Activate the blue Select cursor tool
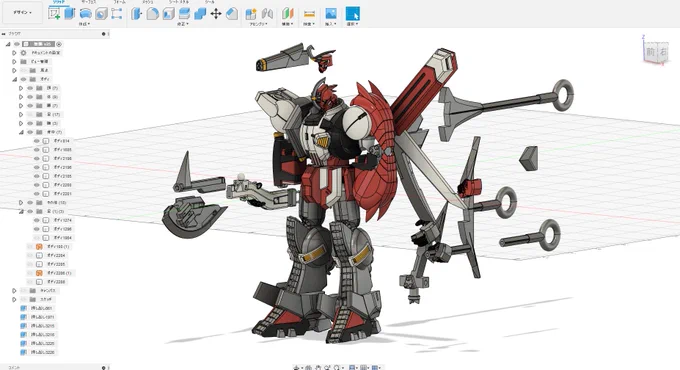This screenshot has width=680, height=370. point(353,13)
